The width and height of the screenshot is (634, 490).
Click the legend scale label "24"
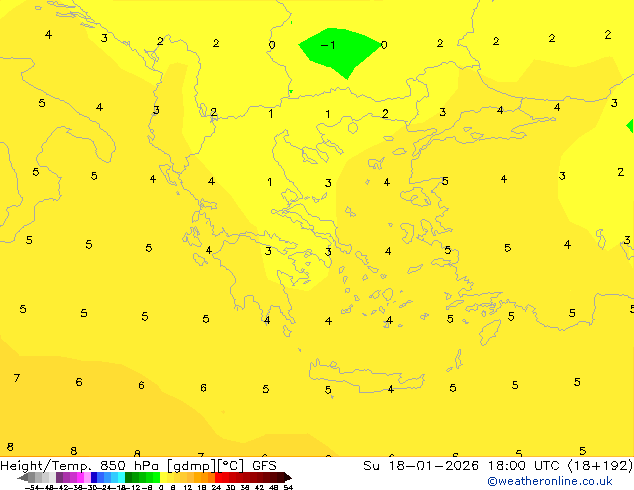click(x=216, y=487)
